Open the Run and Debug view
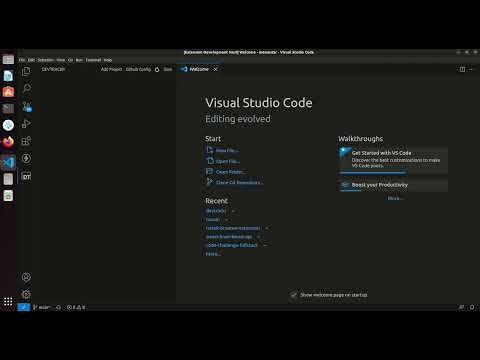 click(x=26, y=124)
